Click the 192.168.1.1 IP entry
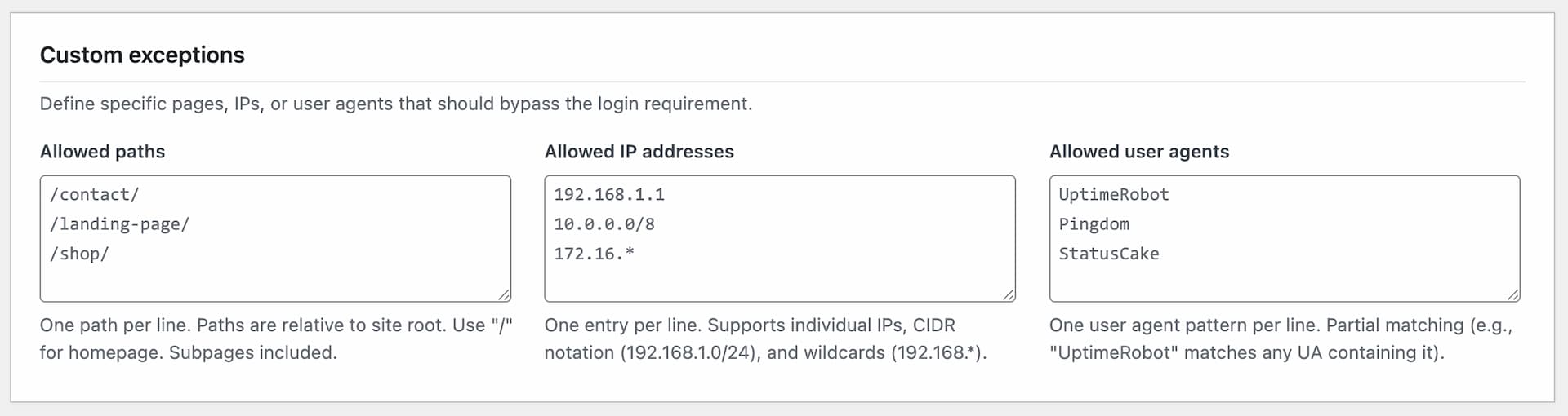Screen dimensions: 1568x416 (x=609, y=195)
